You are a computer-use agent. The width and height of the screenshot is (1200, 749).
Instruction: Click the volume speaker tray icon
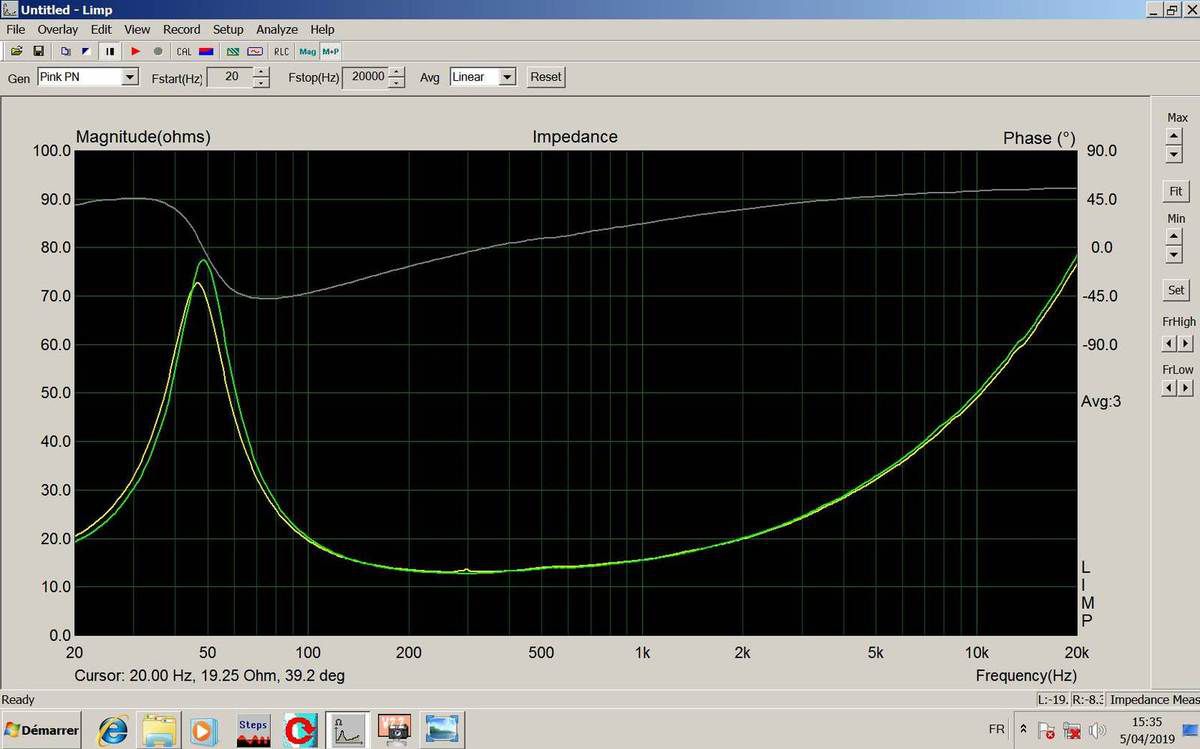click(x=1096, y=730)
